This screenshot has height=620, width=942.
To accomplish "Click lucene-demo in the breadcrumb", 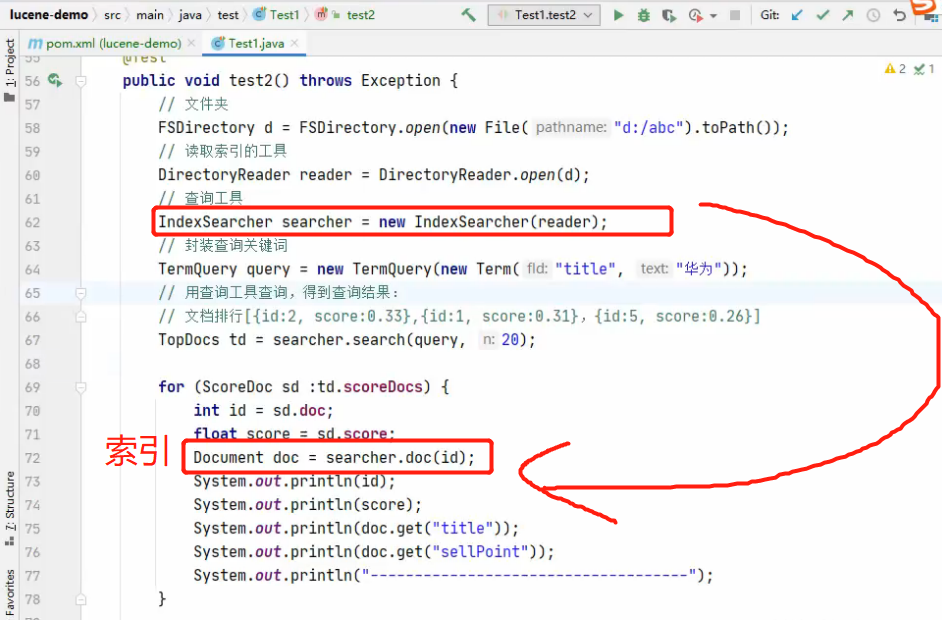I will click(49, 15).
